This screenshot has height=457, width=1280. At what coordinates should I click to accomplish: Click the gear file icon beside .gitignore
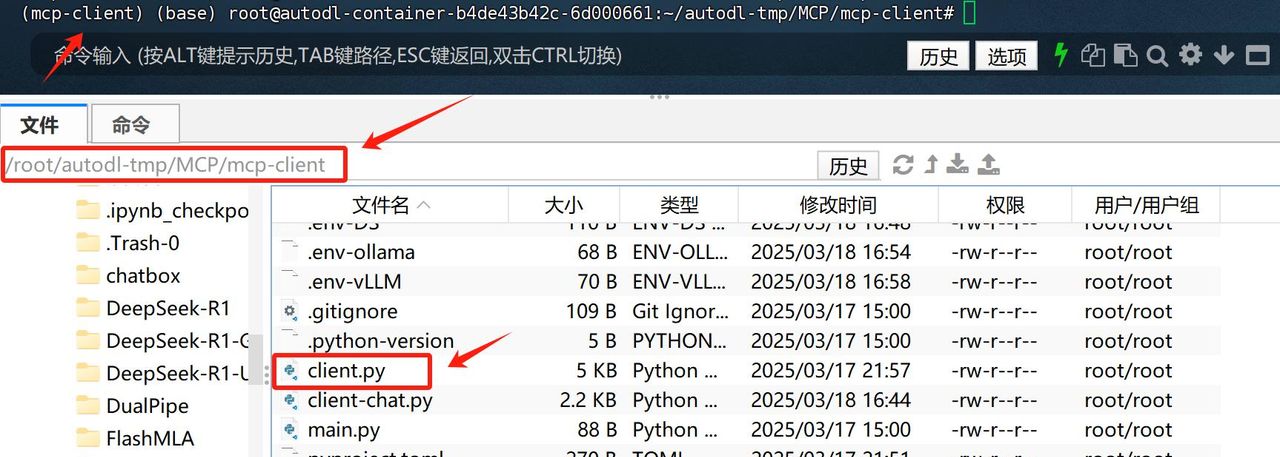tap(291, 311)
